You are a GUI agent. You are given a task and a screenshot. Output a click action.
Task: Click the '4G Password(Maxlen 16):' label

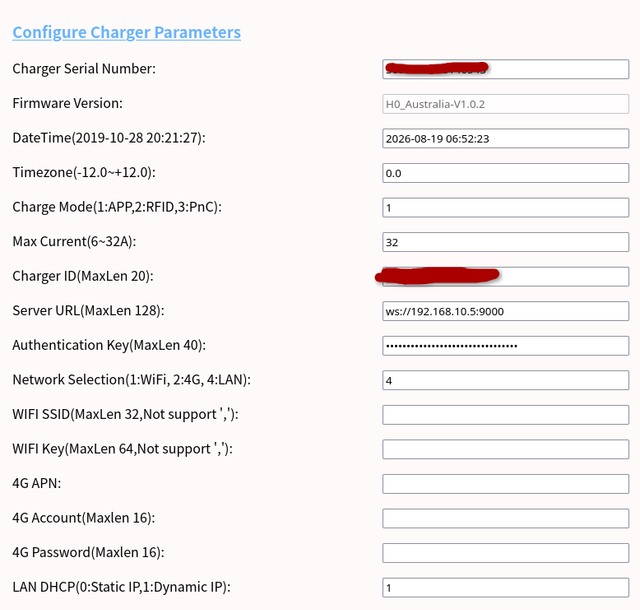(x=88, y=552)
